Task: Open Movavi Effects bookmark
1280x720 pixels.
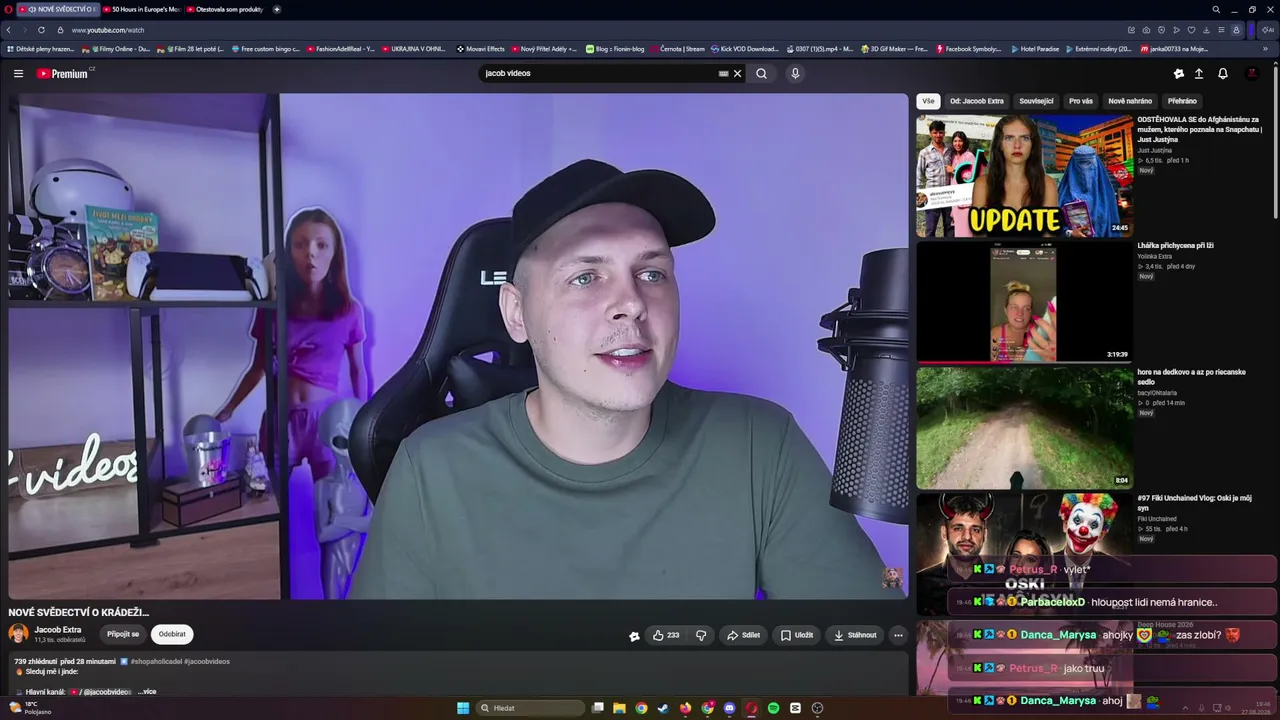Action: pyautogui.click(x=481, y=48)
